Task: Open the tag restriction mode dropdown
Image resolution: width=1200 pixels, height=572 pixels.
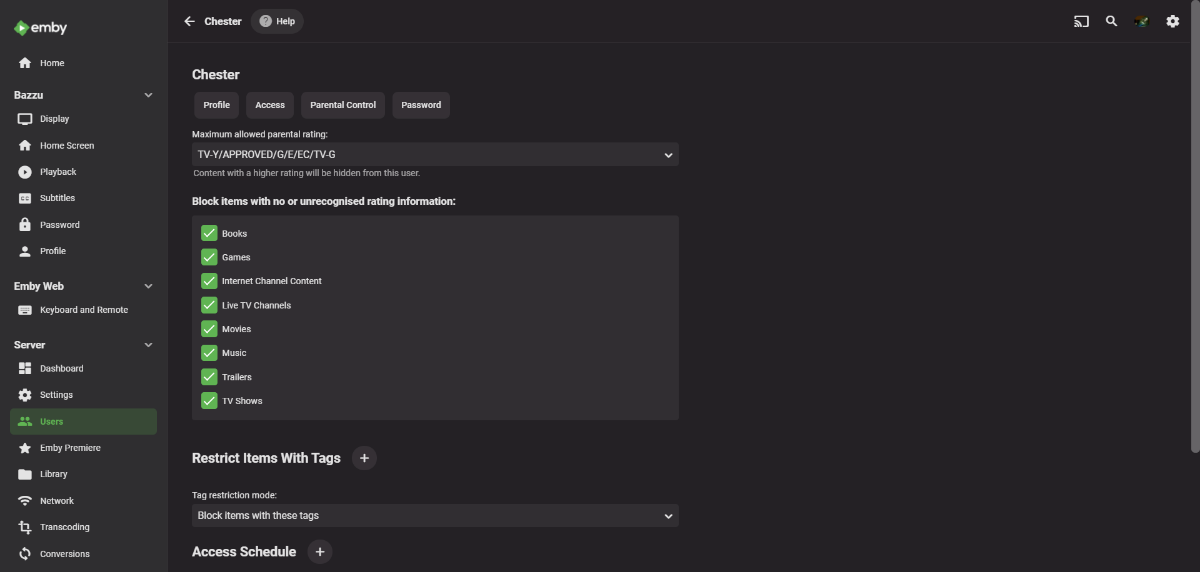Action: click(x=435, y=516)
